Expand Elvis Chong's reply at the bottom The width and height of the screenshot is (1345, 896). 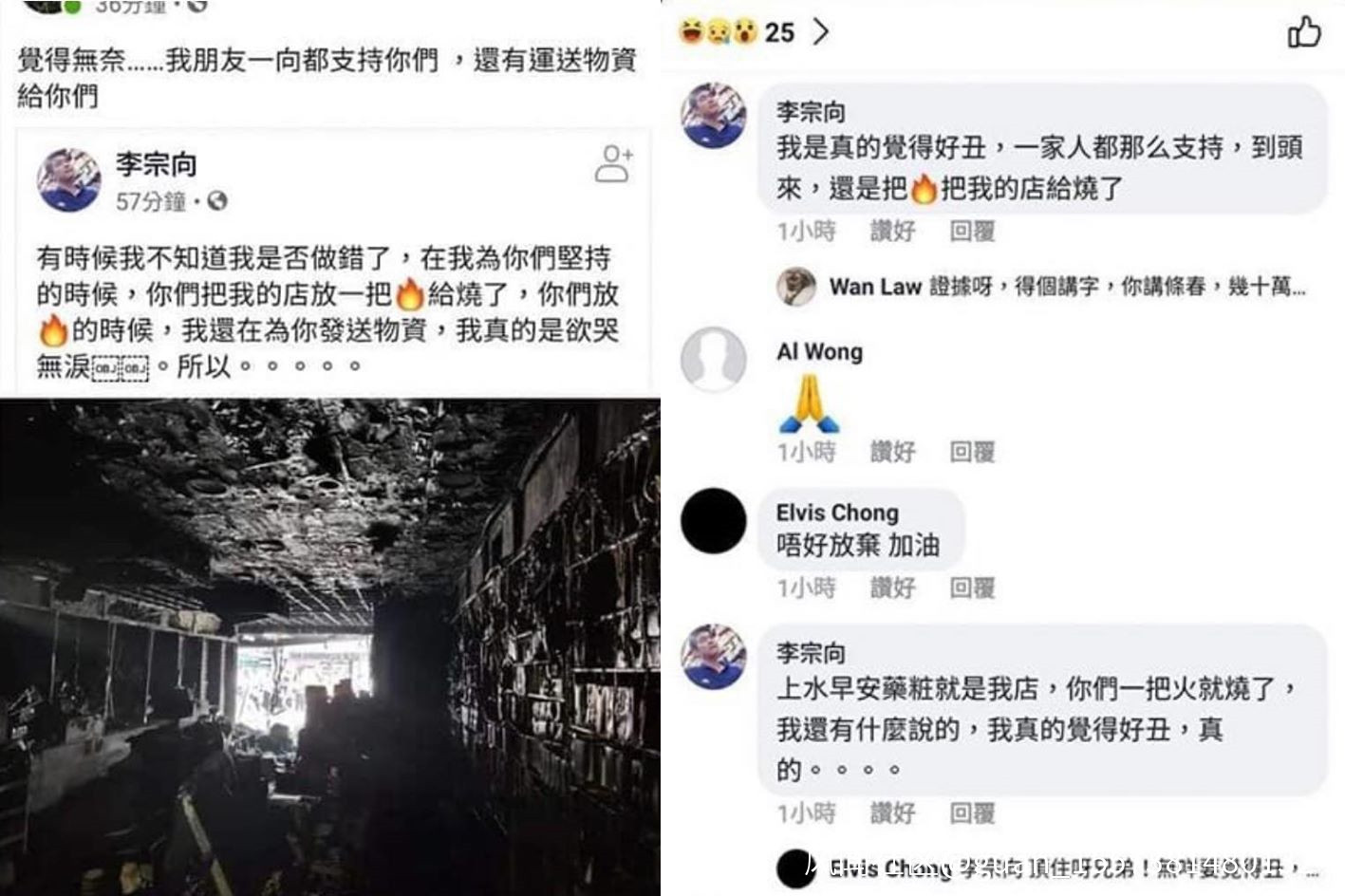tap(1073, 868)
